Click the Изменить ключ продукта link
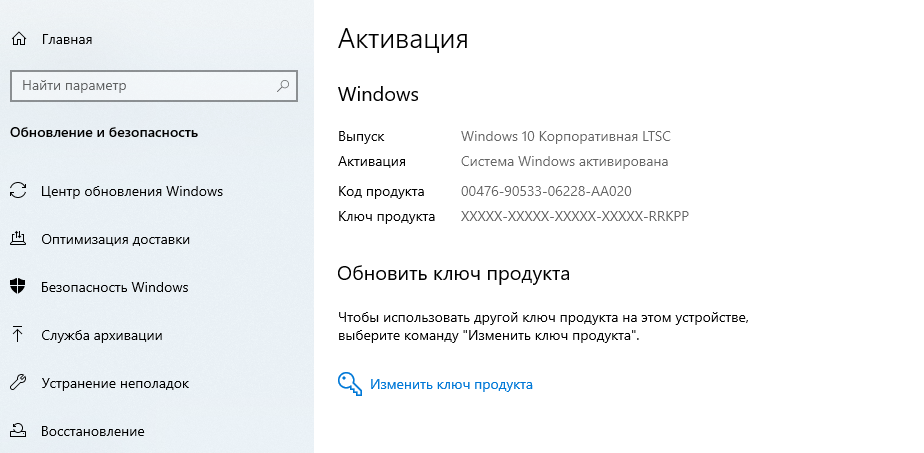Screen dimensions: 924x453 [x=451, y=385]
